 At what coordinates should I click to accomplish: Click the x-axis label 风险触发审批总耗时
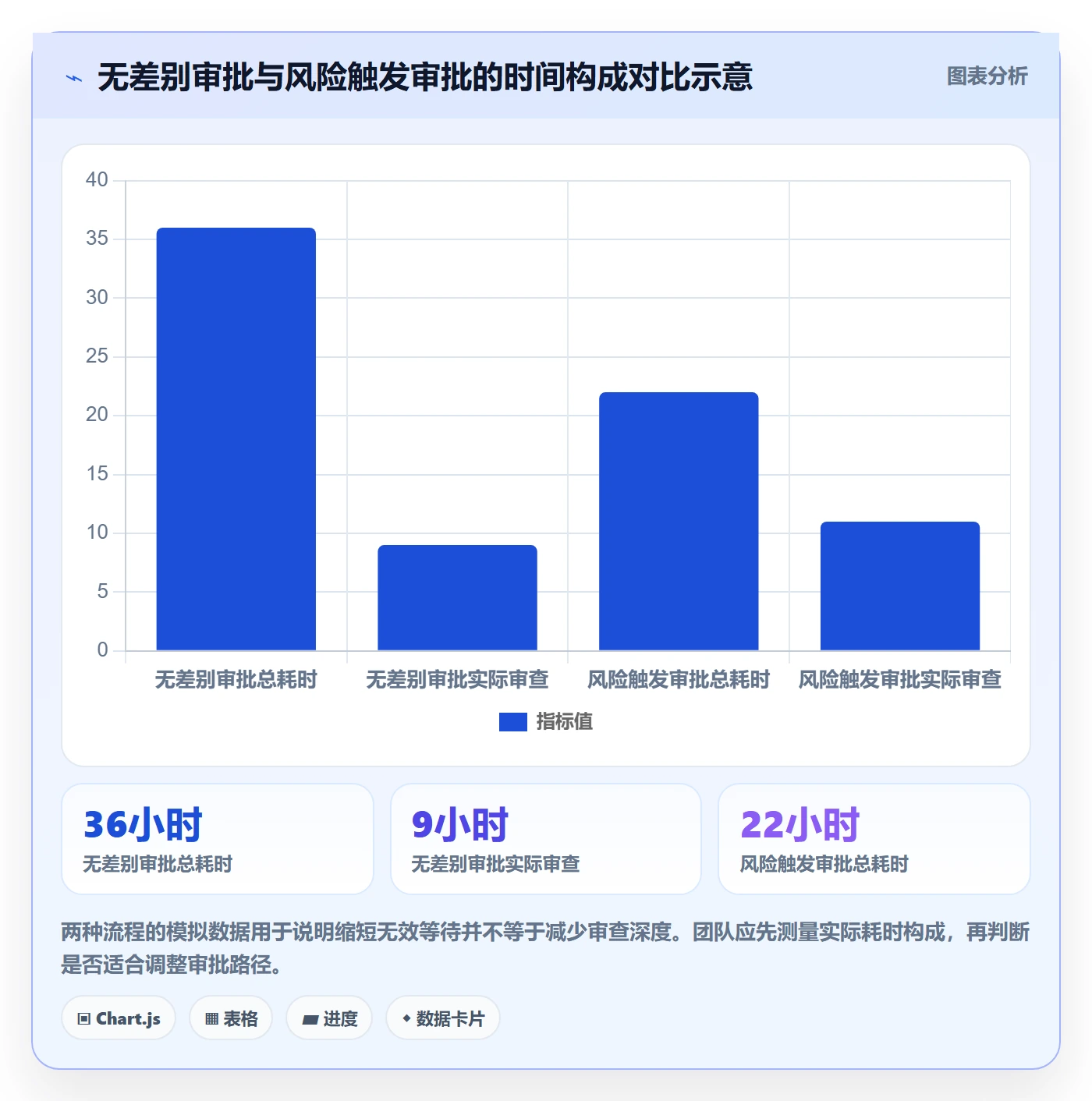click(679, 680)
